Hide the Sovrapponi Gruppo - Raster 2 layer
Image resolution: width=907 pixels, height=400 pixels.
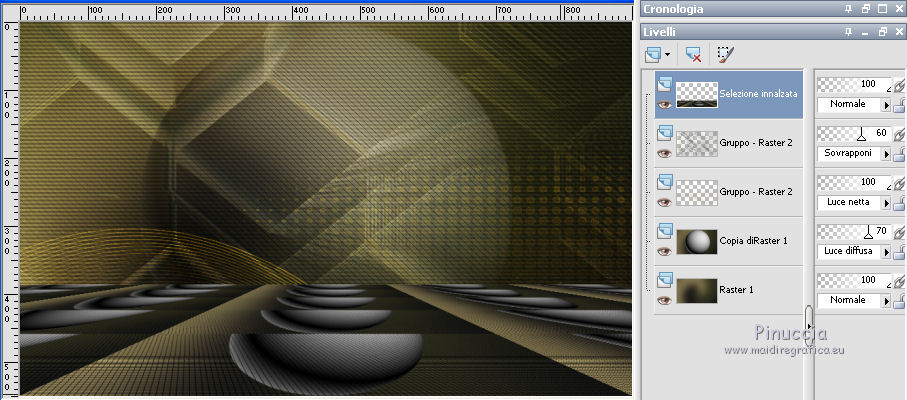tap(665, 153)
